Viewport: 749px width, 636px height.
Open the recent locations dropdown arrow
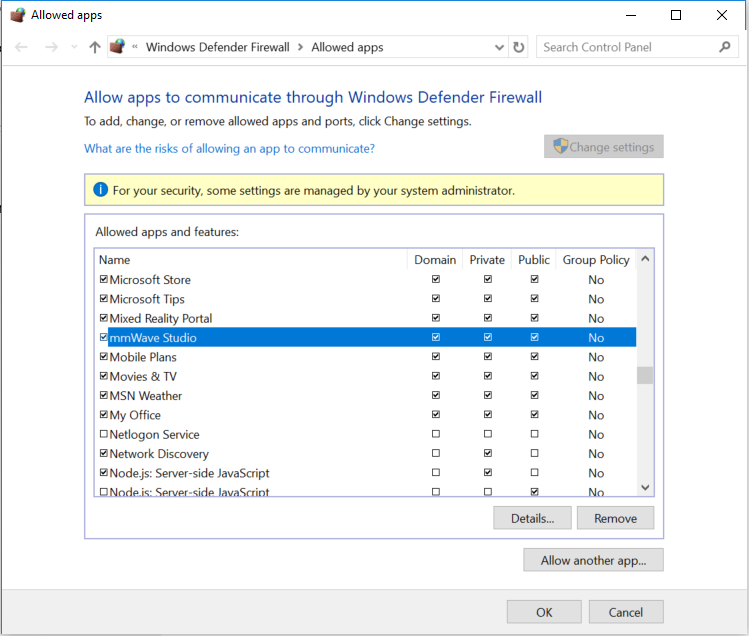[x=74, y=47]
